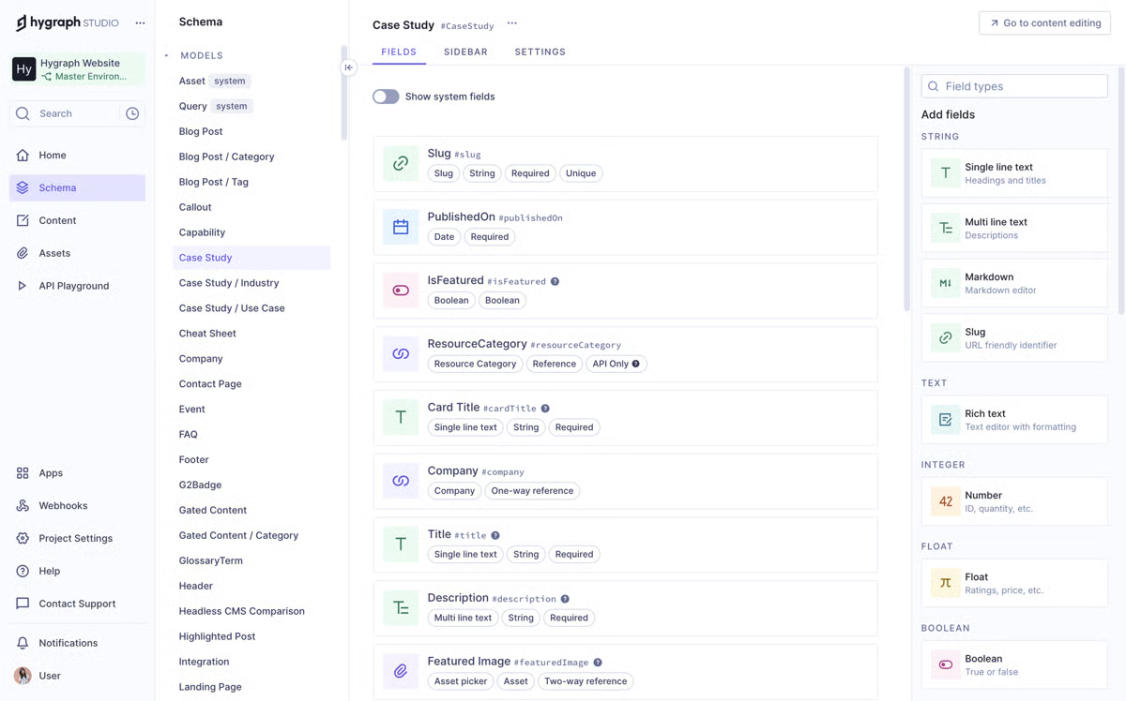The height and width of the screenshot is (701, 1126).
Task: Add a Markdown field type
Action: tap(1013, 283)
